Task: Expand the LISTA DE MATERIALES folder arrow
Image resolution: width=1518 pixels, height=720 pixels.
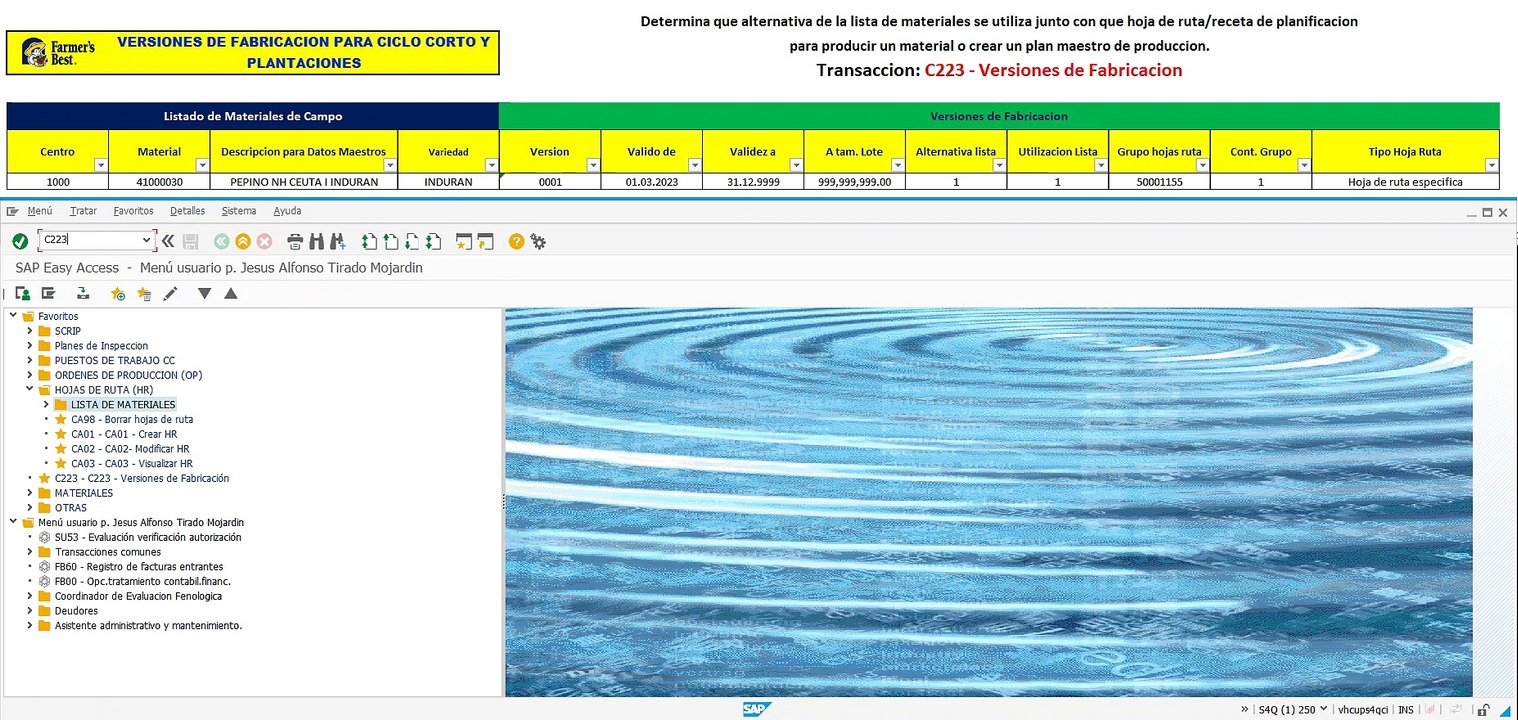Action: pyautogui.click(x=46, y=404)
